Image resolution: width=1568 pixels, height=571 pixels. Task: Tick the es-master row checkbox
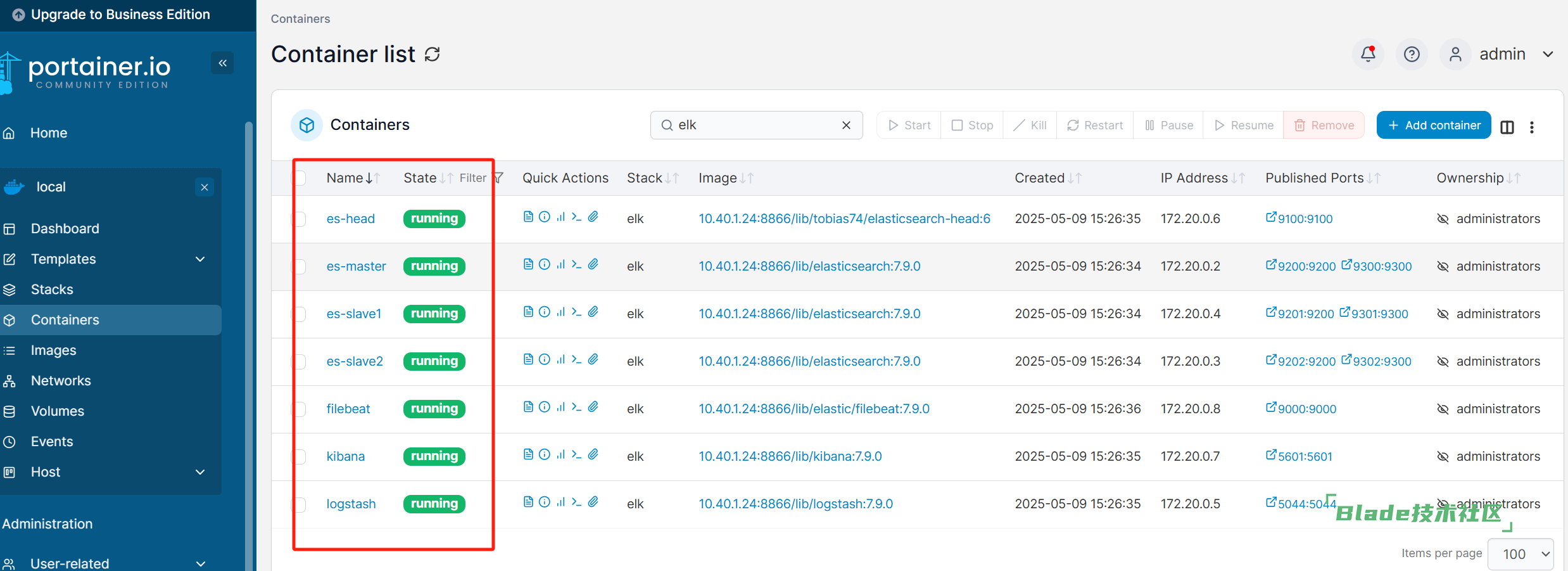click(299, 266)
